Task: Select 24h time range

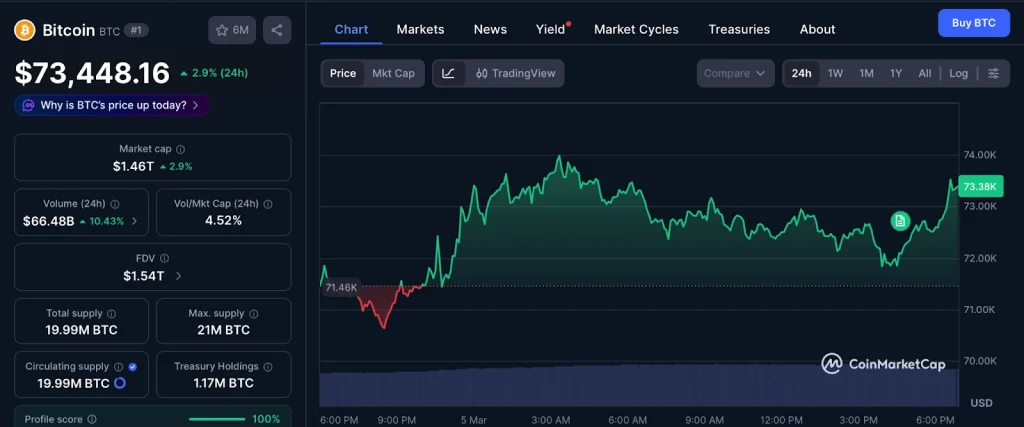Action: [x=801, y=73]
